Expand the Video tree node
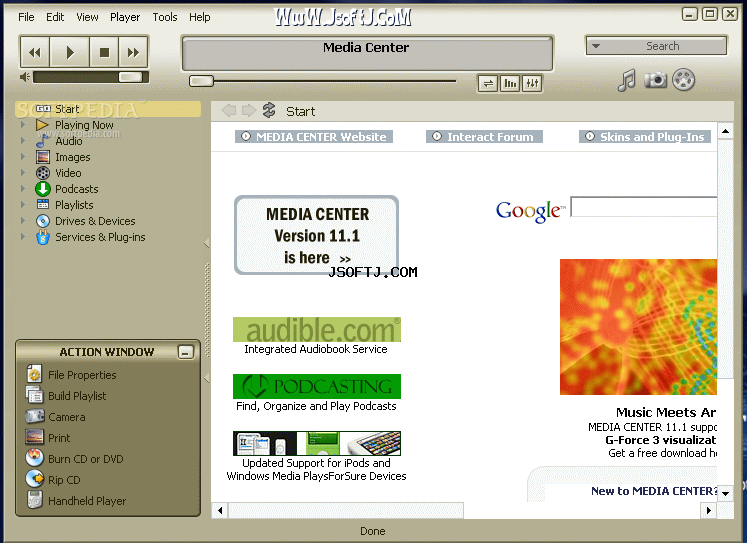Image resolution: width=747 pixels, height=543 pixels. [22, 173]
